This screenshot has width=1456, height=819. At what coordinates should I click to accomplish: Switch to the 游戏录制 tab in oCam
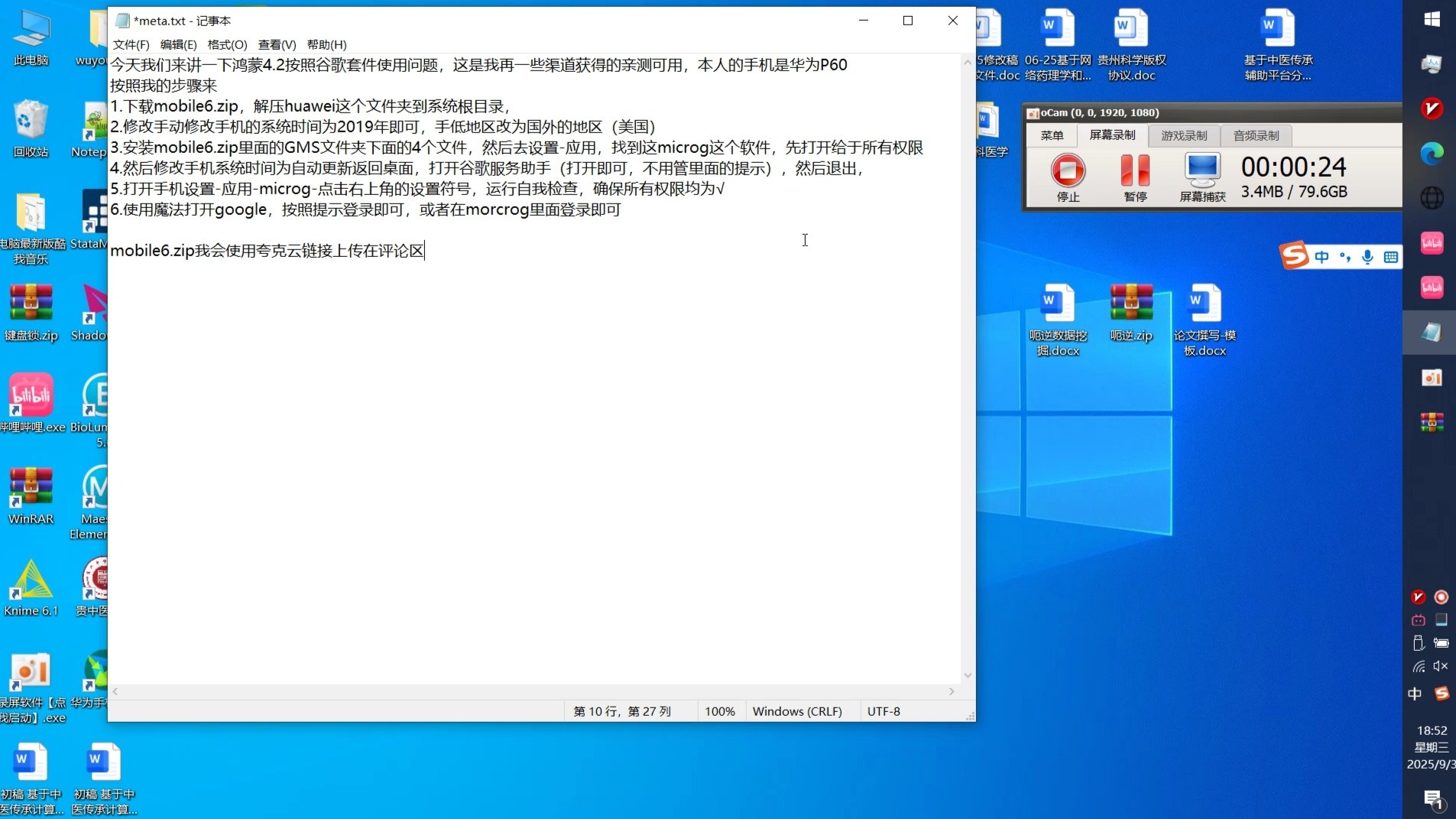click(1184, 135)
